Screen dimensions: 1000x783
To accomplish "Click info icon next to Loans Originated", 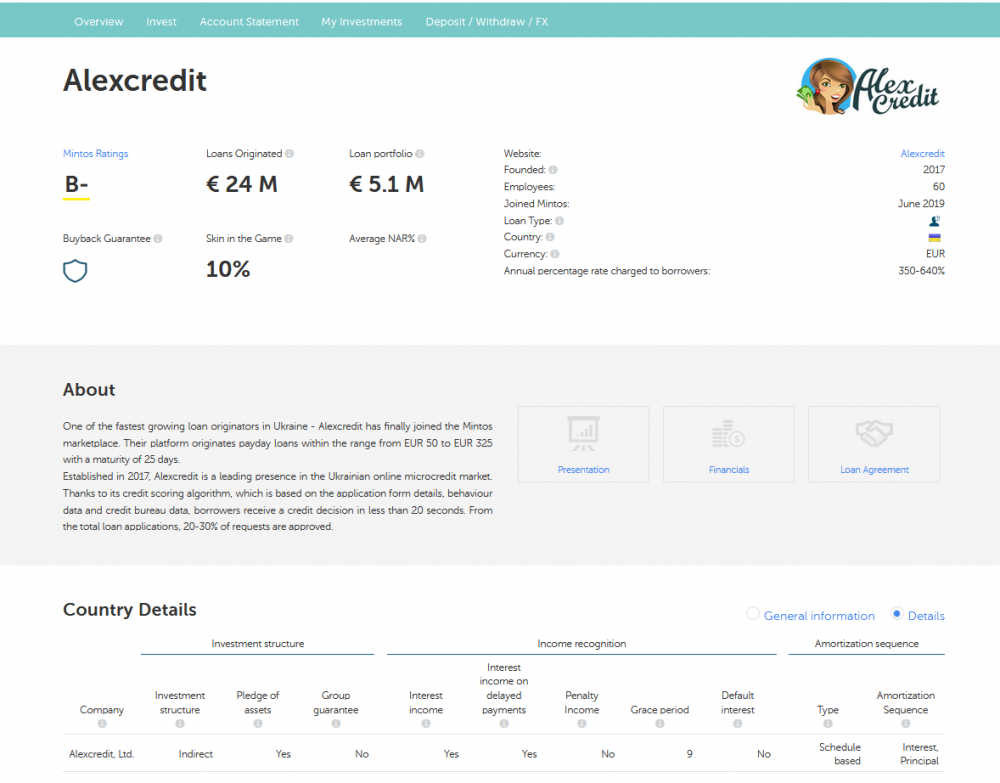I will [x=290, y=154].
